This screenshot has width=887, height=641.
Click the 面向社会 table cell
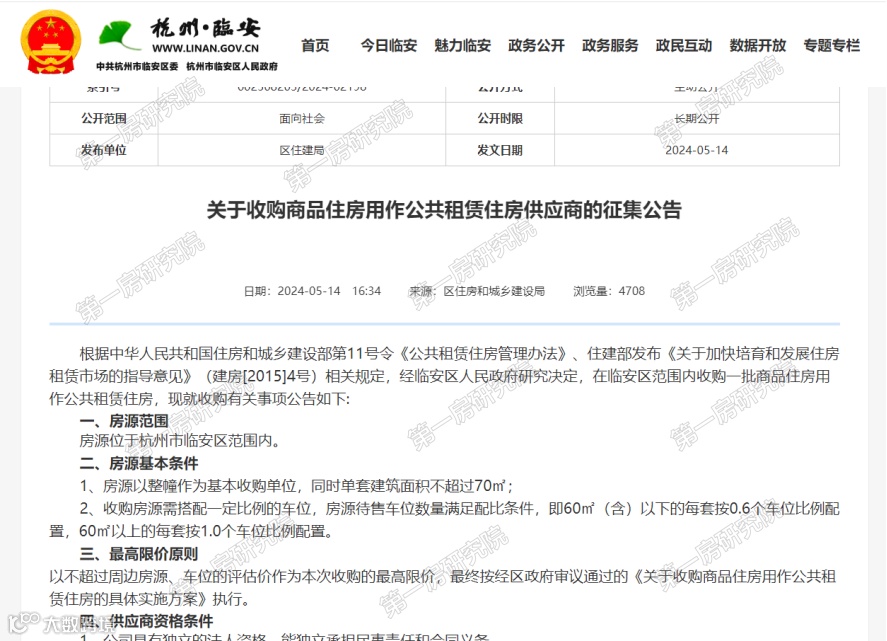(x=302, y=119)
